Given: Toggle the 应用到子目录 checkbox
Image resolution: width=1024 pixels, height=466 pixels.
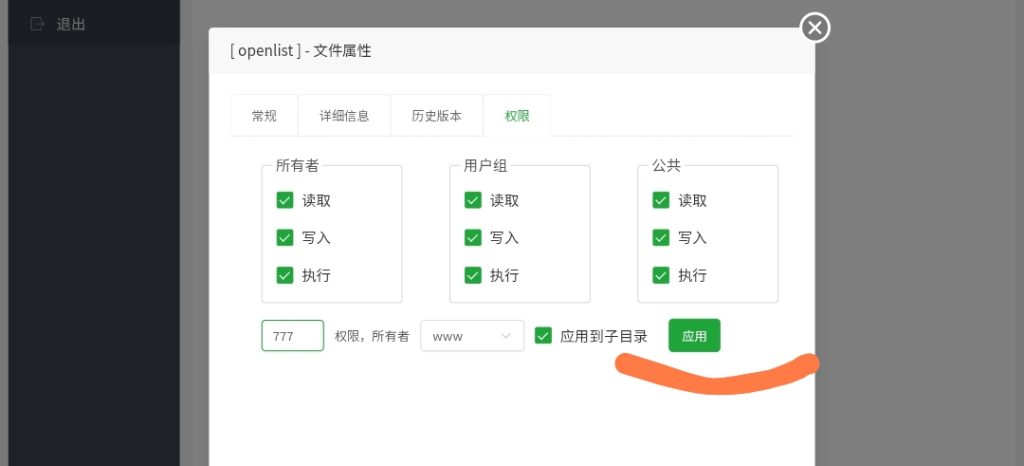Looking at the screenshot, I should click(544, 336).
